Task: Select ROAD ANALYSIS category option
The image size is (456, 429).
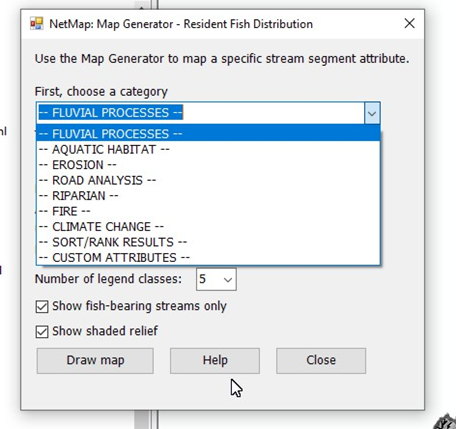Action: 208,180
